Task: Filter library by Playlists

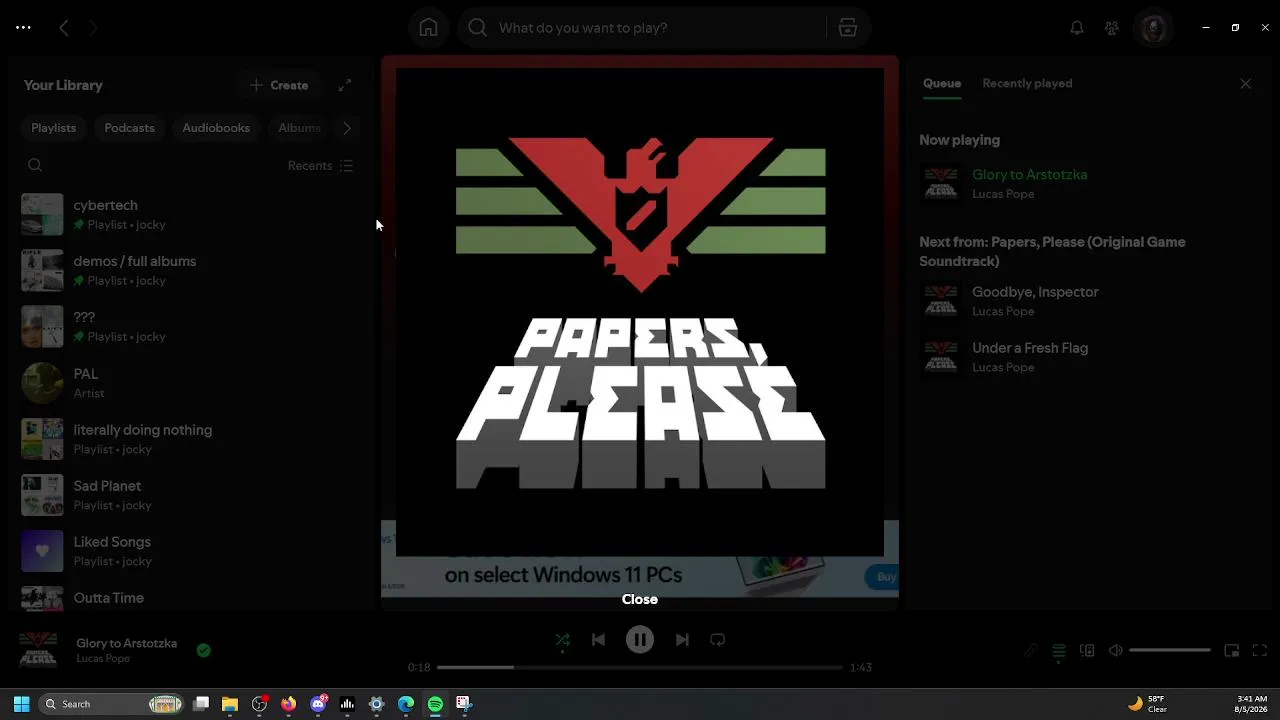Action: pos(54,128)
